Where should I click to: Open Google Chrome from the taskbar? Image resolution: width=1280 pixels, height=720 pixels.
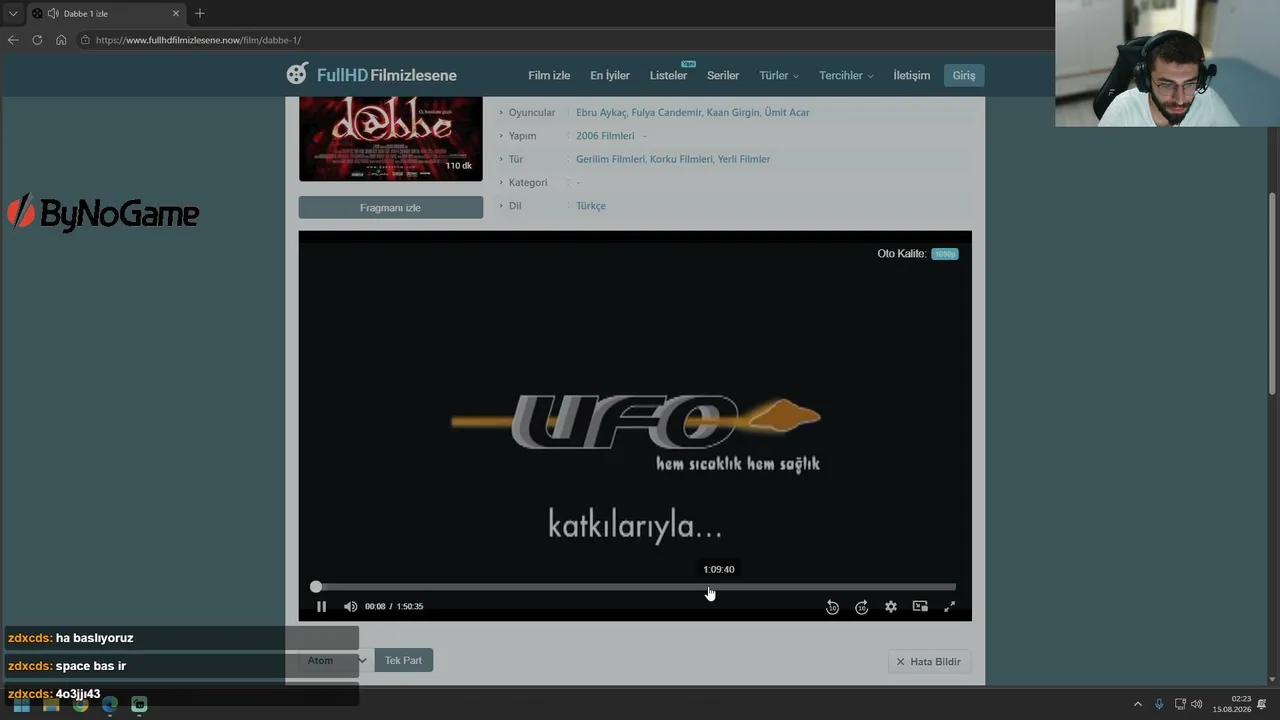click(x=80, y=704)
